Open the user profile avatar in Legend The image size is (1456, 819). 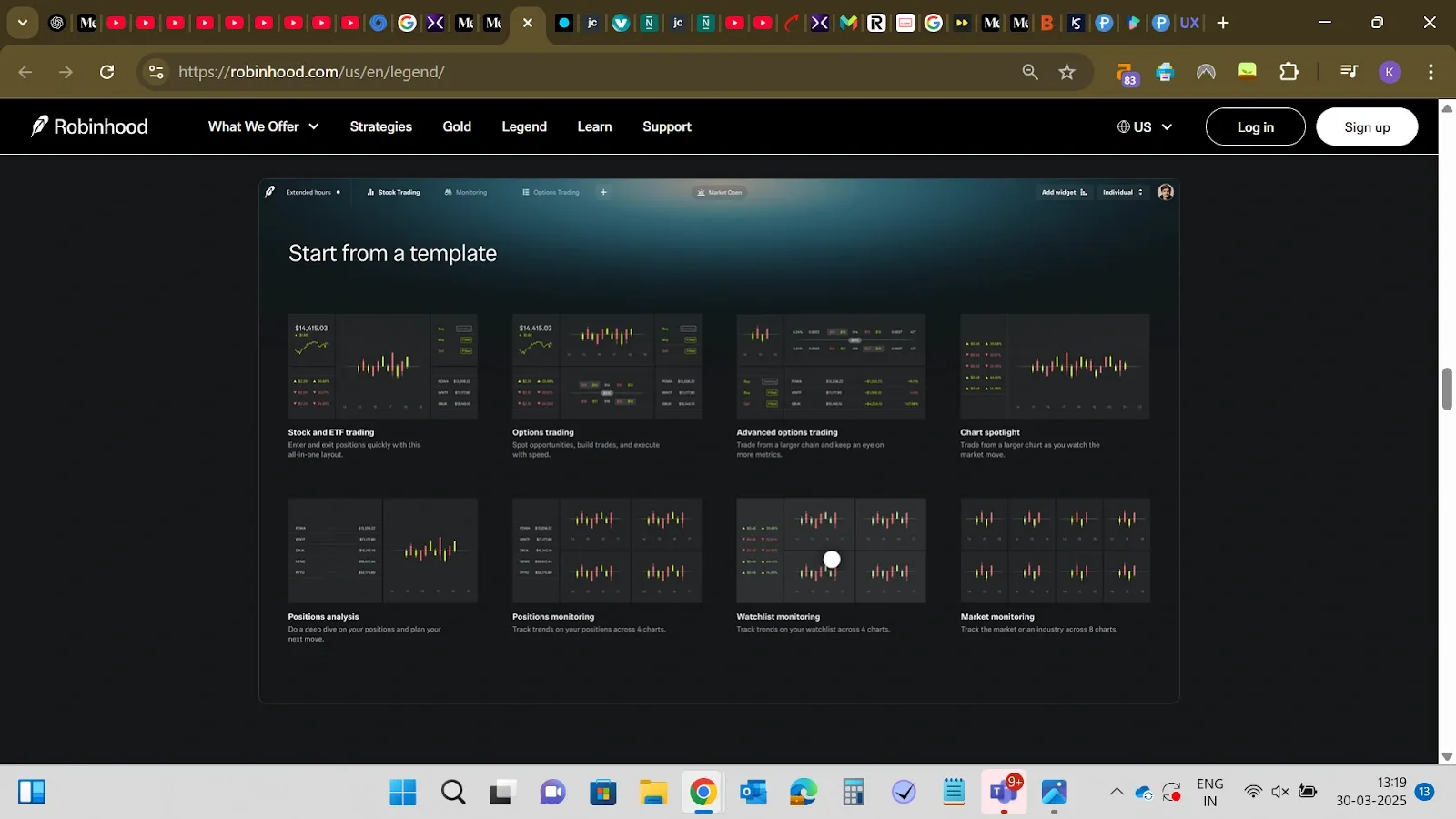1165,192
